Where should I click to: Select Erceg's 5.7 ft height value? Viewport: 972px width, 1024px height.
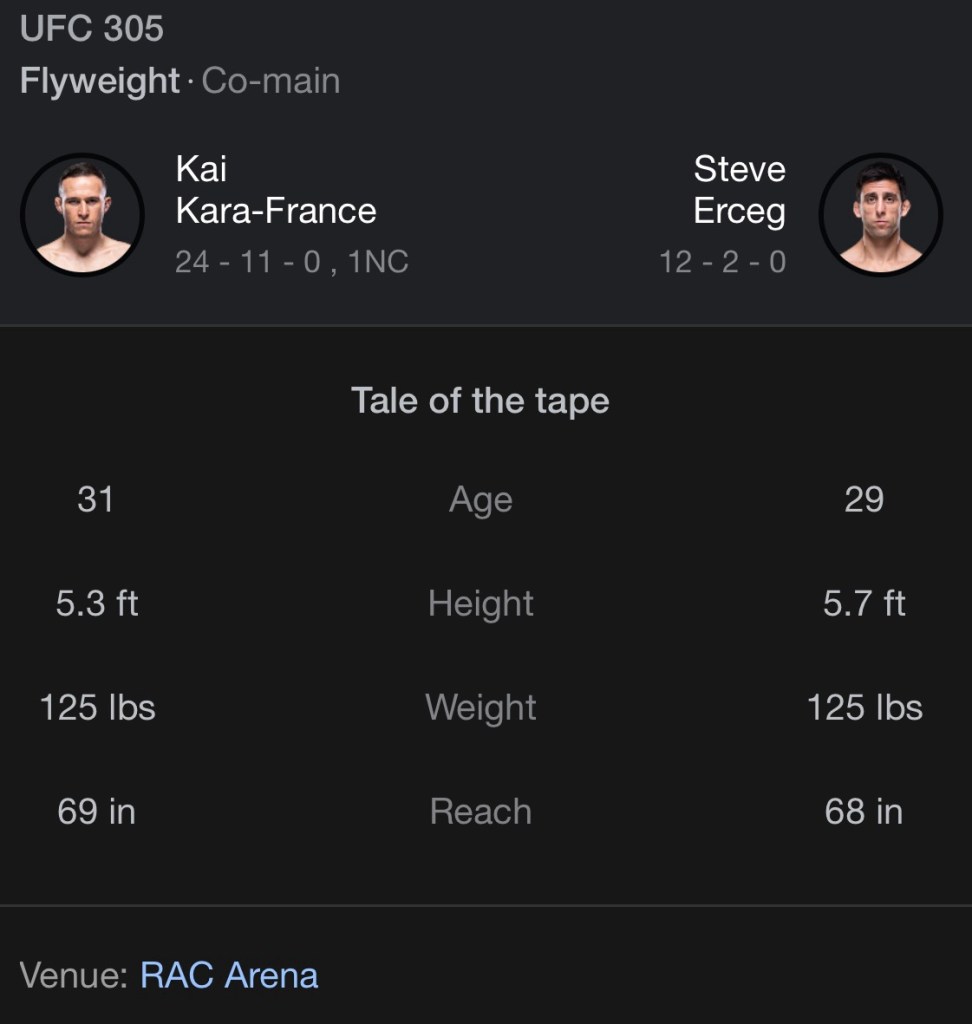[864, 603]
